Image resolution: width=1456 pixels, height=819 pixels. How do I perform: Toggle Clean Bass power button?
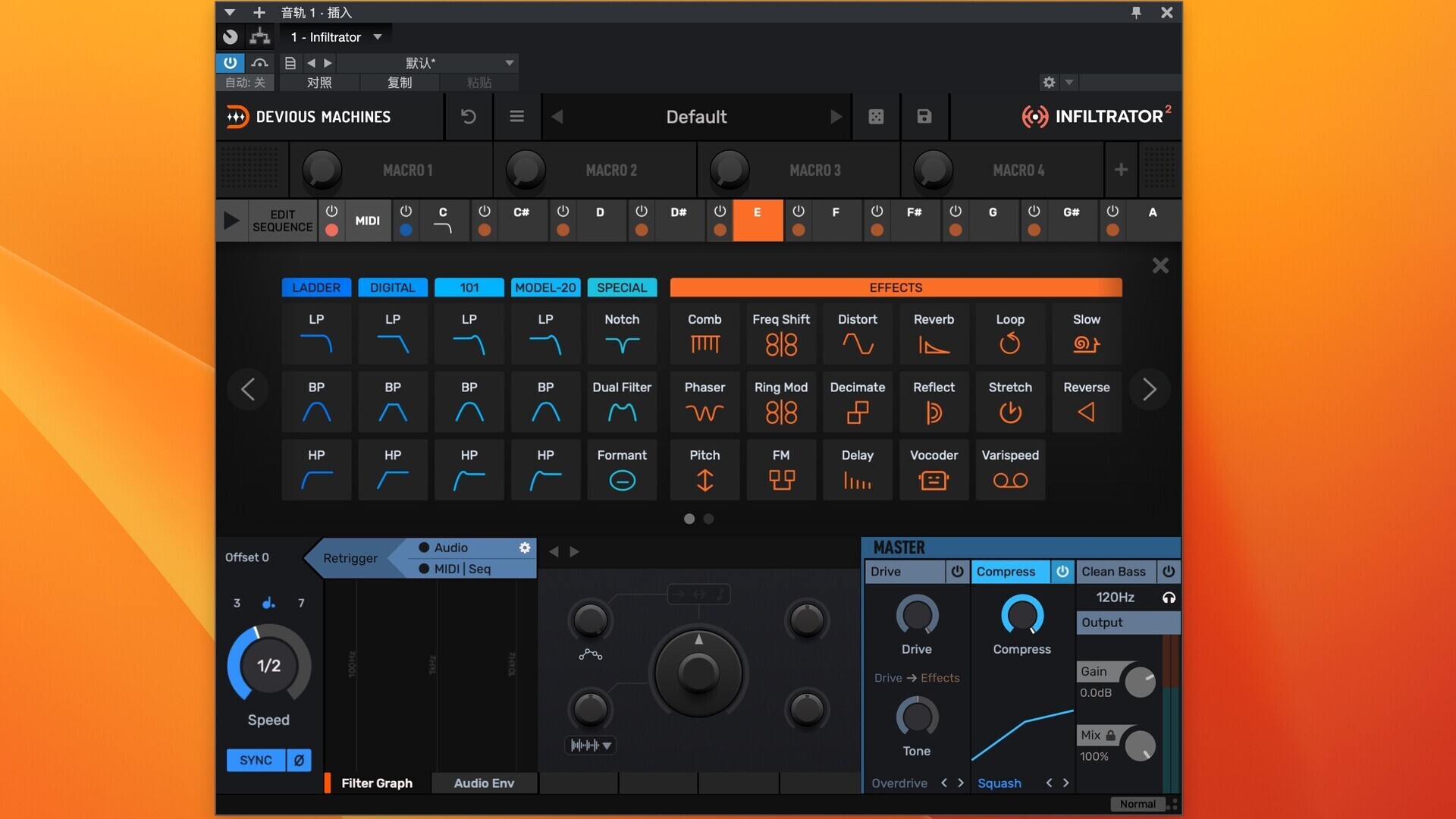pyautogui.click(x=1168, y=572)
